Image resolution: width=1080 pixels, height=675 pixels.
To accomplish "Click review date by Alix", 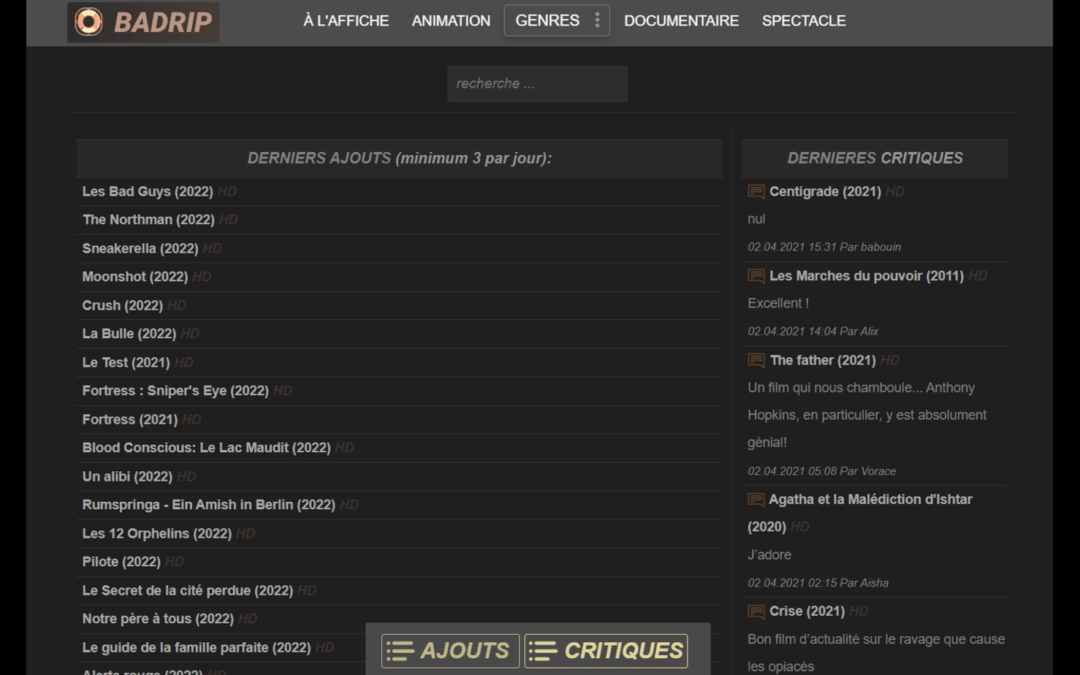I will tap(813, 332).
